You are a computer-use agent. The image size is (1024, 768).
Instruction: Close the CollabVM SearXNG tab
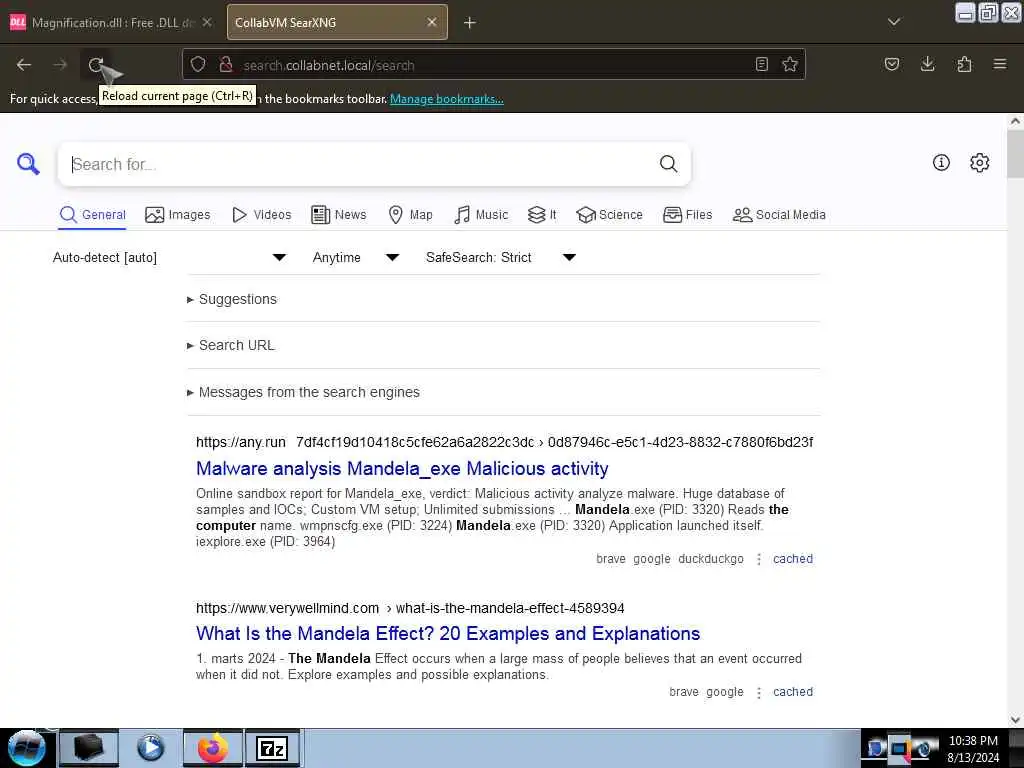[x=432, y=22]
